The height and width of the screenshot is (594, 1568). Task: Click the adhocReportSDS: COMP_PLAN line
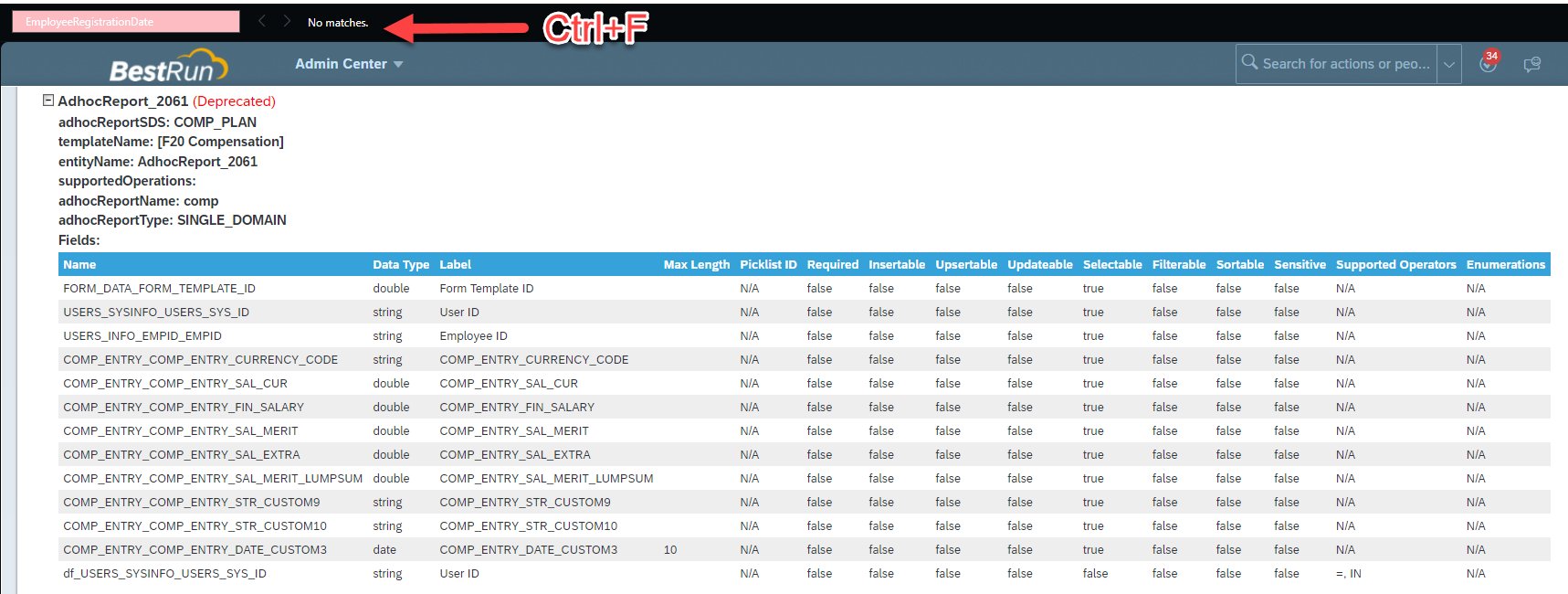coord(157,122)
